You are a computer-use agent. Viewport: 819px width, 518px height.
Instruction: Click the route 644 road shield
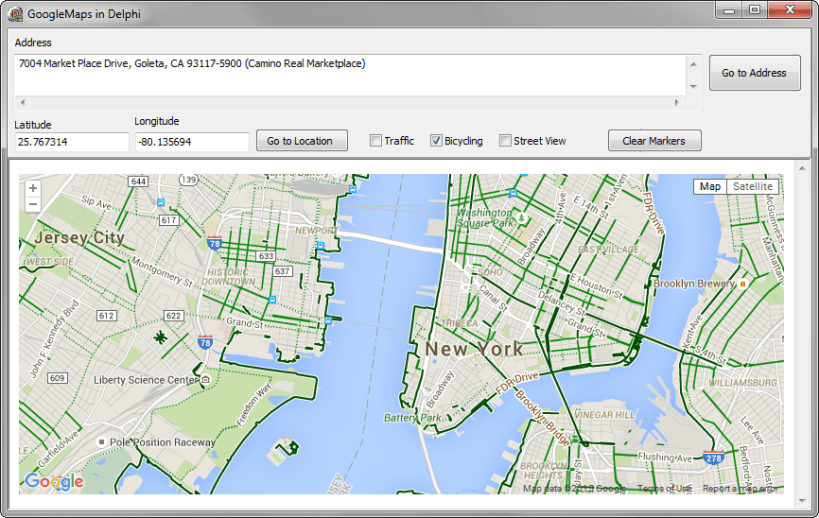point(138,181)
